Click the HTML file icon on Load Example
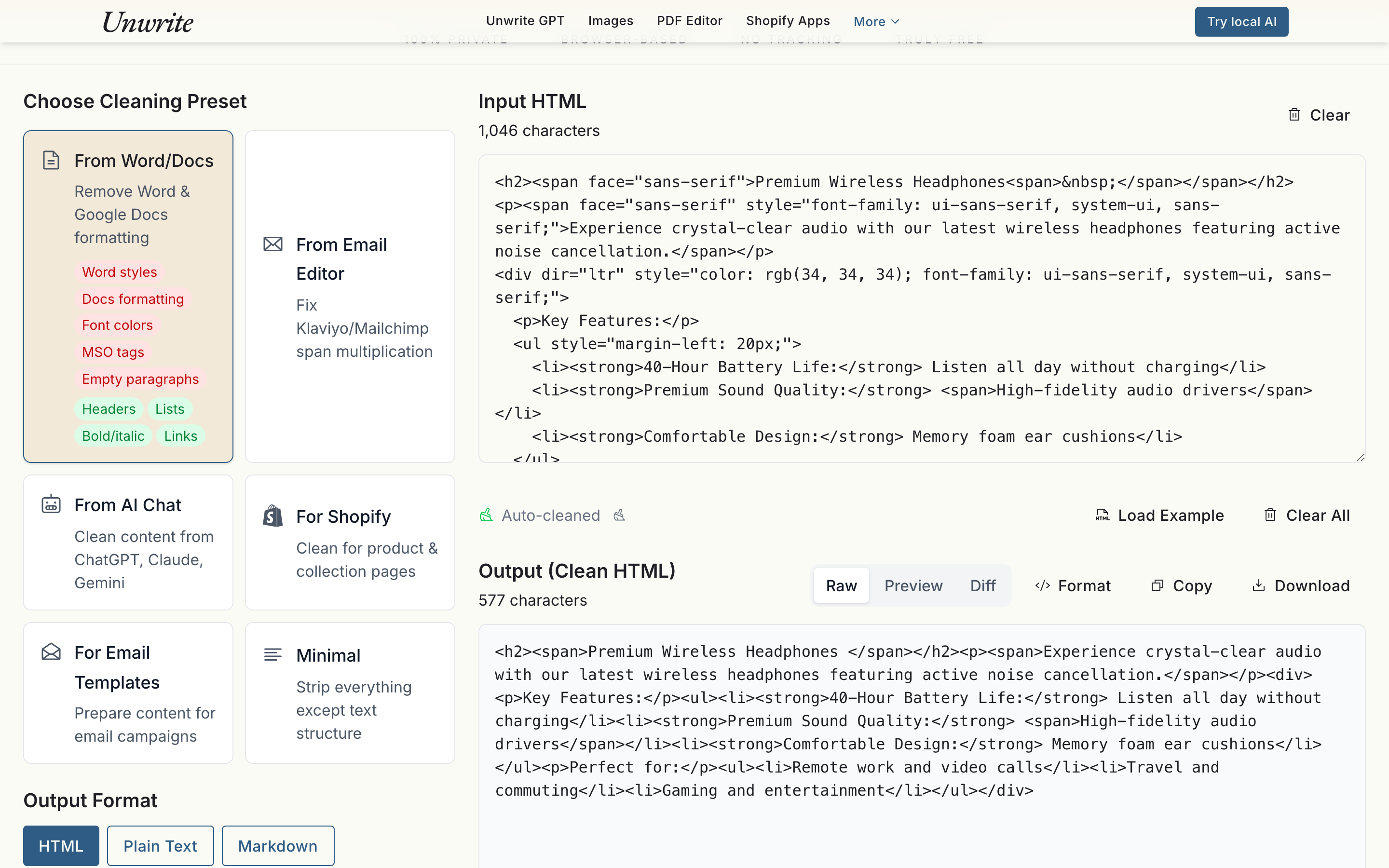The height and width of the screenshot is (868, 1389). point(1102,515)
